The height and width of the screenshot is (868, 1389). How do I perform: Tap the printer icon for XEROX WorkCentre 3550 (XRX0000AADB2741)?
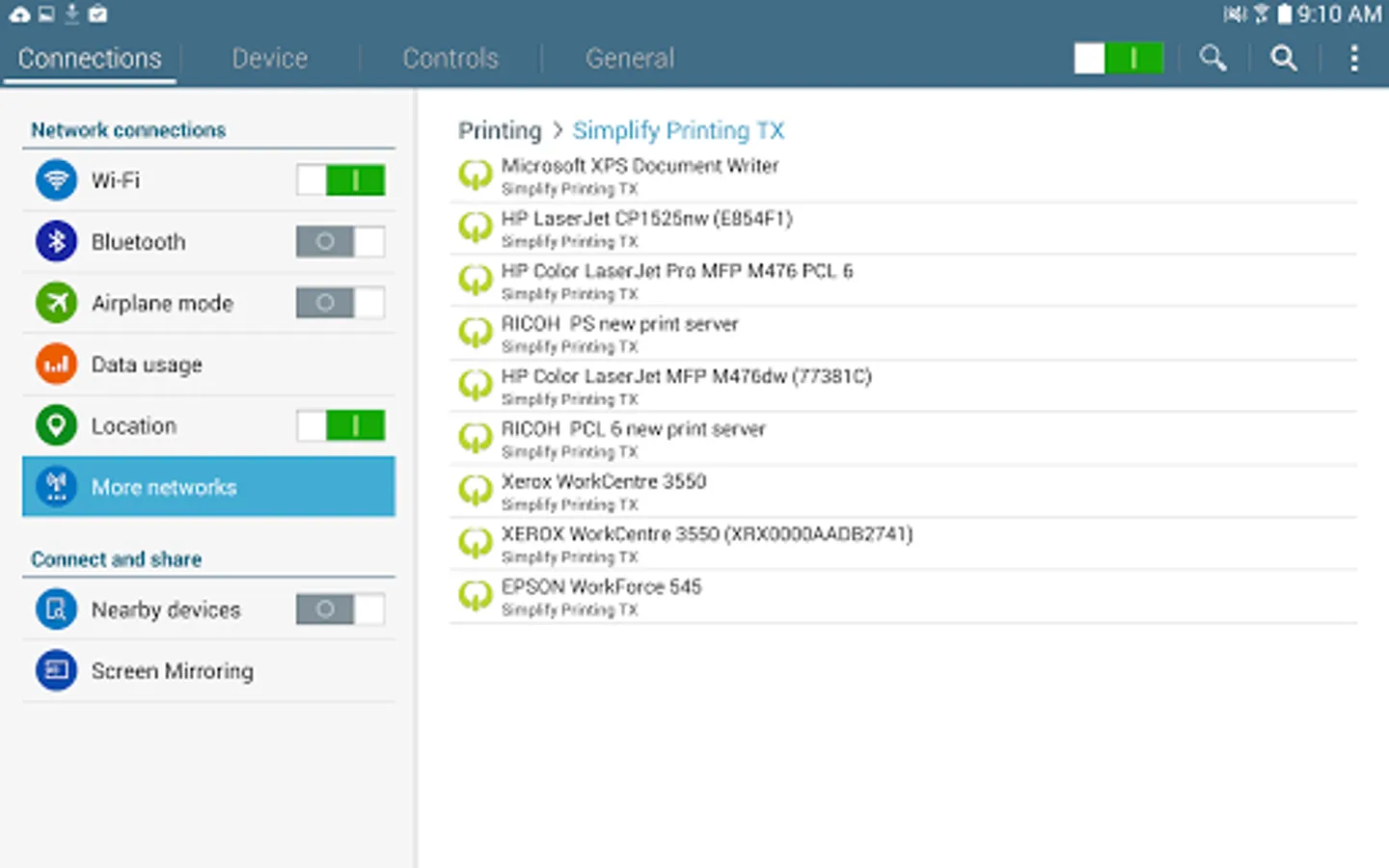475,544
